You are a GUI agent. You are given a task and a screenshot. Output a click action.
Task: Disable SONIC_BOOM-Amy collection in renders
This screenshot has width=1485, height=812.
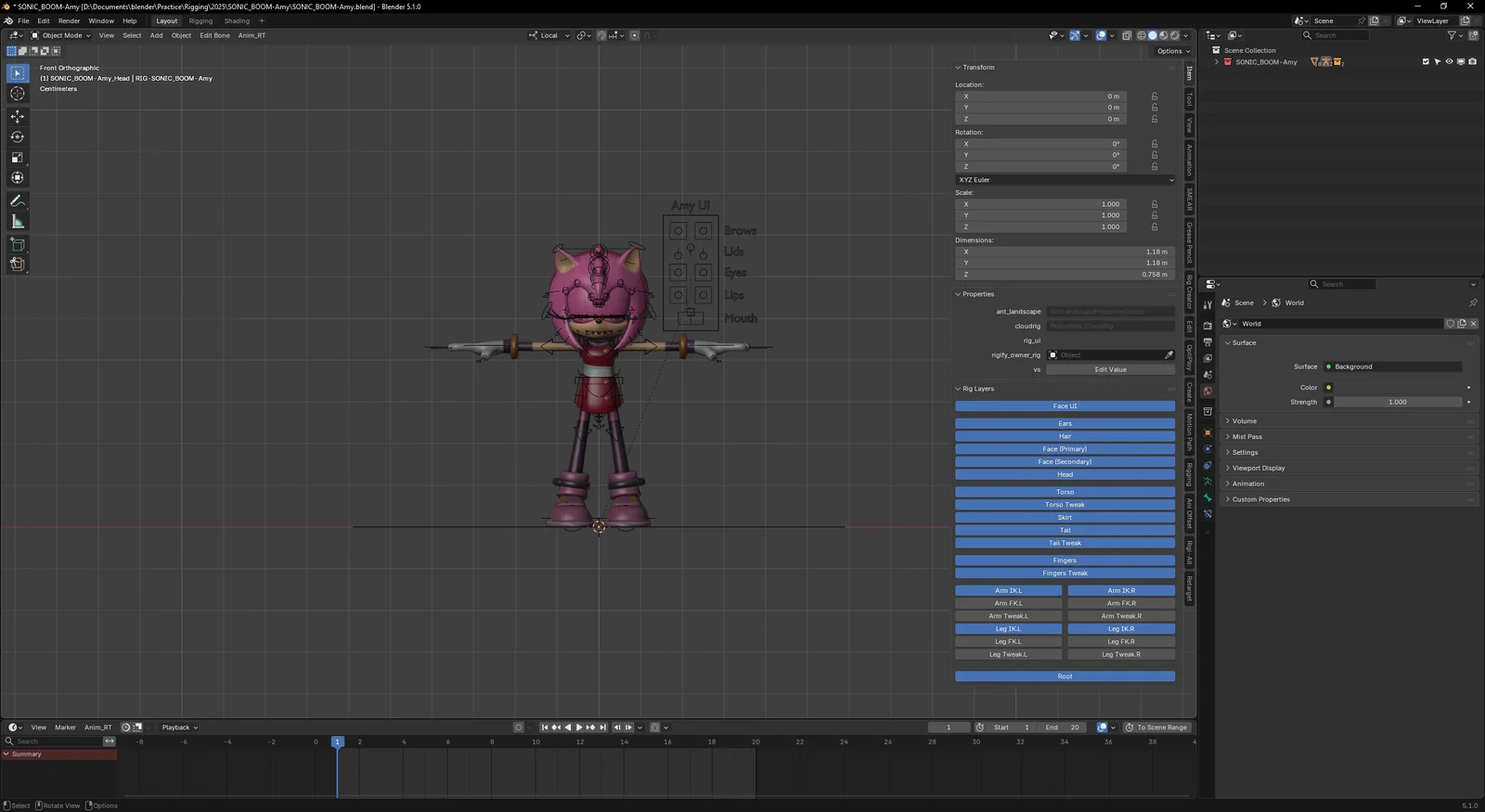1472,62
